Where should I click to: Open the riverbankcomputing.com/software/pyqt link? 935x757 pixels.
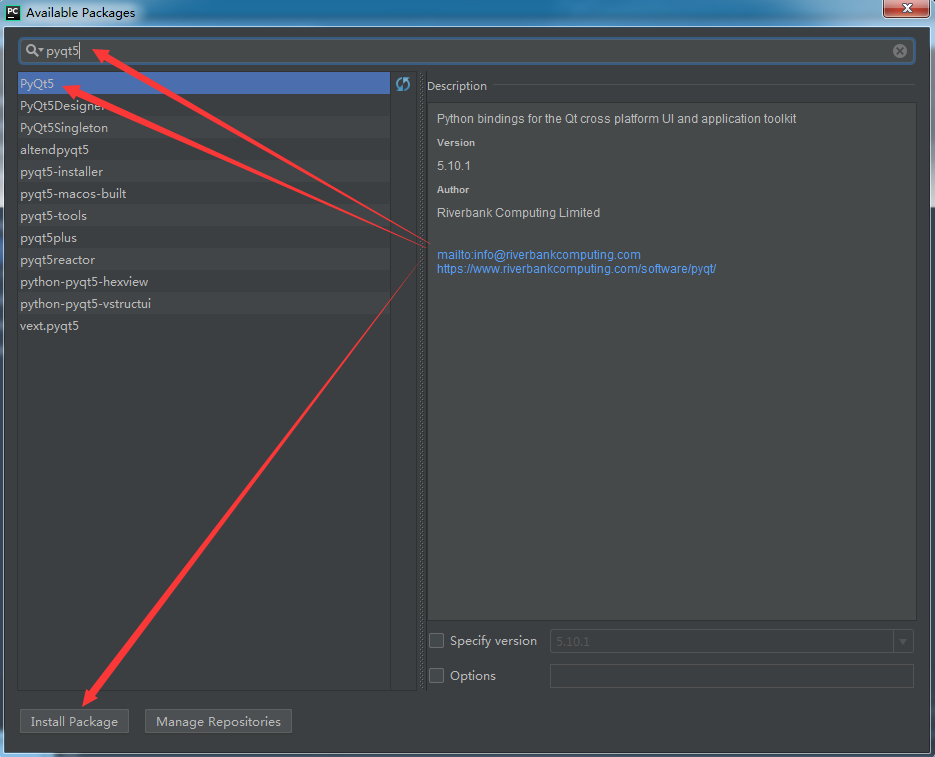(x=576, y=269)
